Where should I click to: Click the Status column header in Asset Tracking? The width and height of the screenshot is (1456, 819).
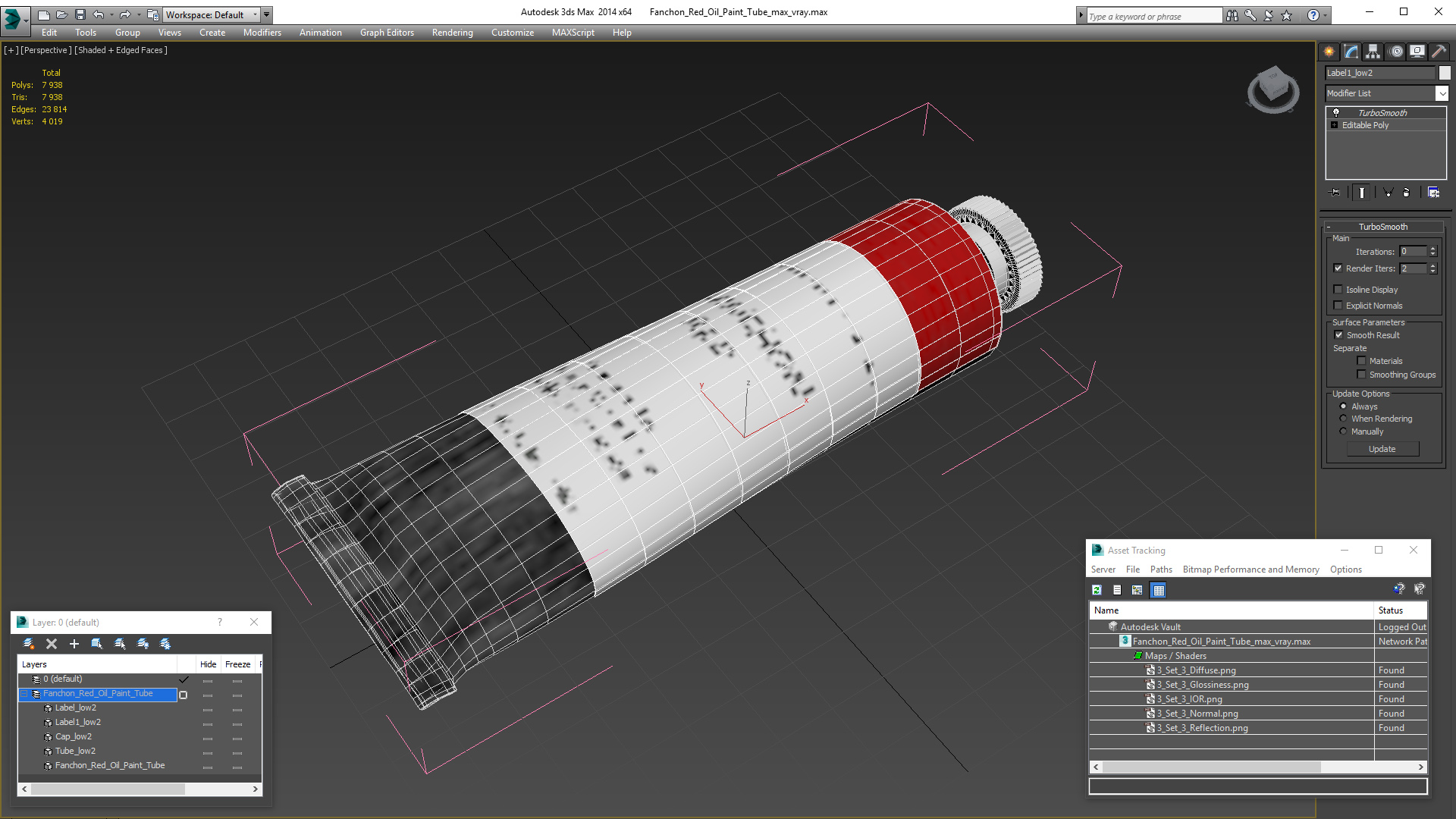1400,610
